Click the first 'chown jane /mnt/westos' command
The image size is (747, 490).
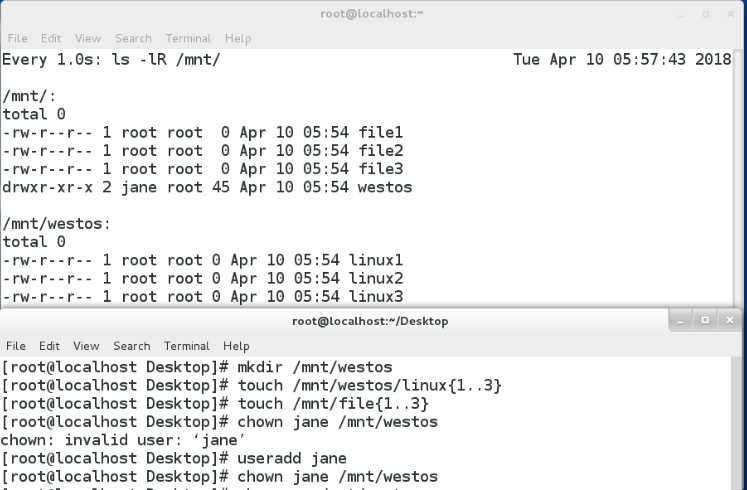[337, 422]
